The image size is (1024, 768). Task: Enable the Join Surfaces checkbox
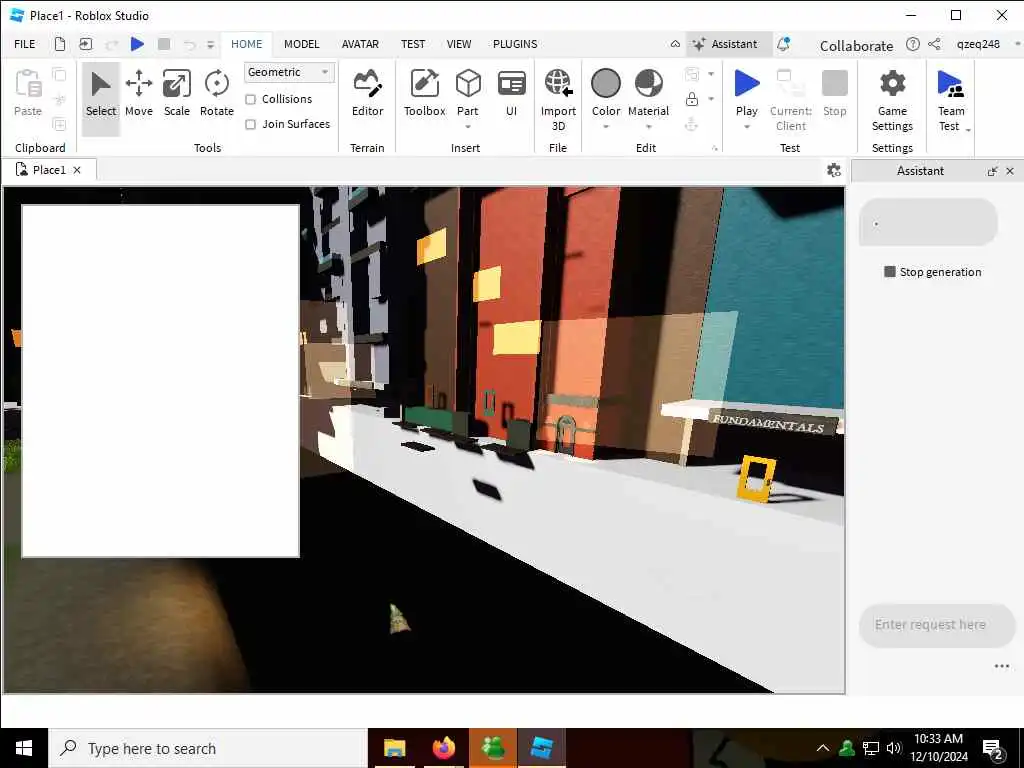pos(250,124)
